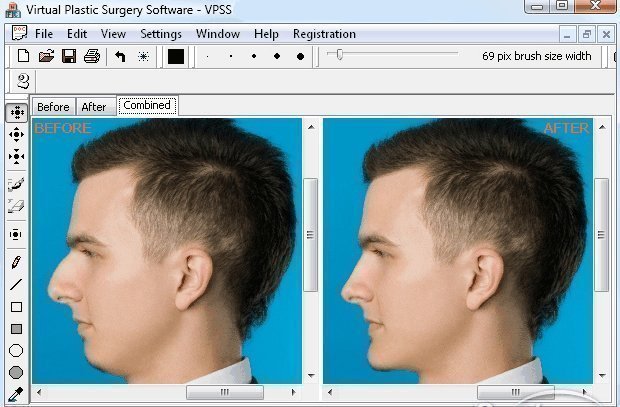Open a file with the folder icon
Viewport: 620px width, 407px height.
(46, 56)
